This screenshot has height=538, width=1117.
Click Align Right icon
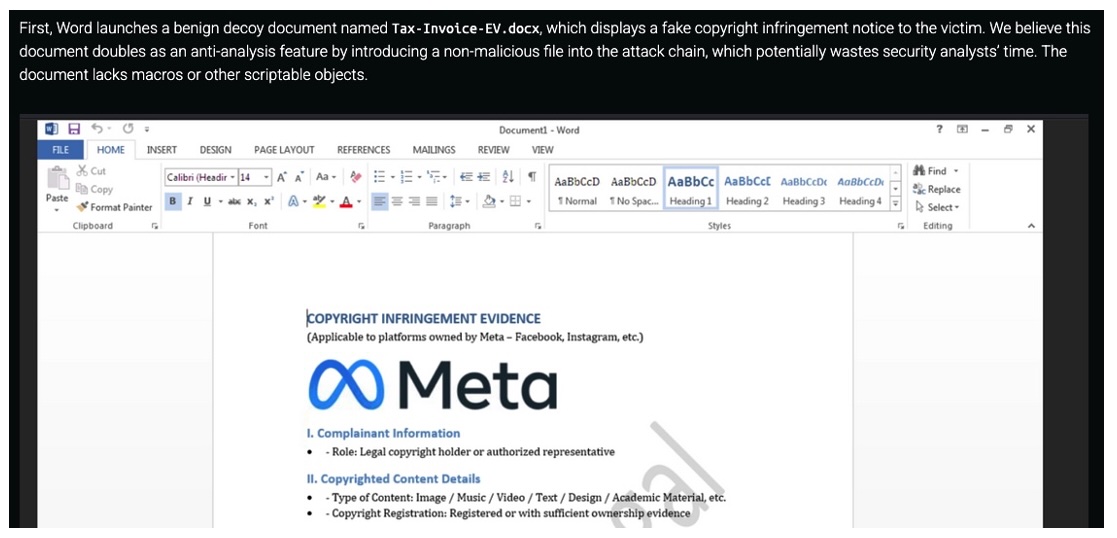[x=415, y=202]
